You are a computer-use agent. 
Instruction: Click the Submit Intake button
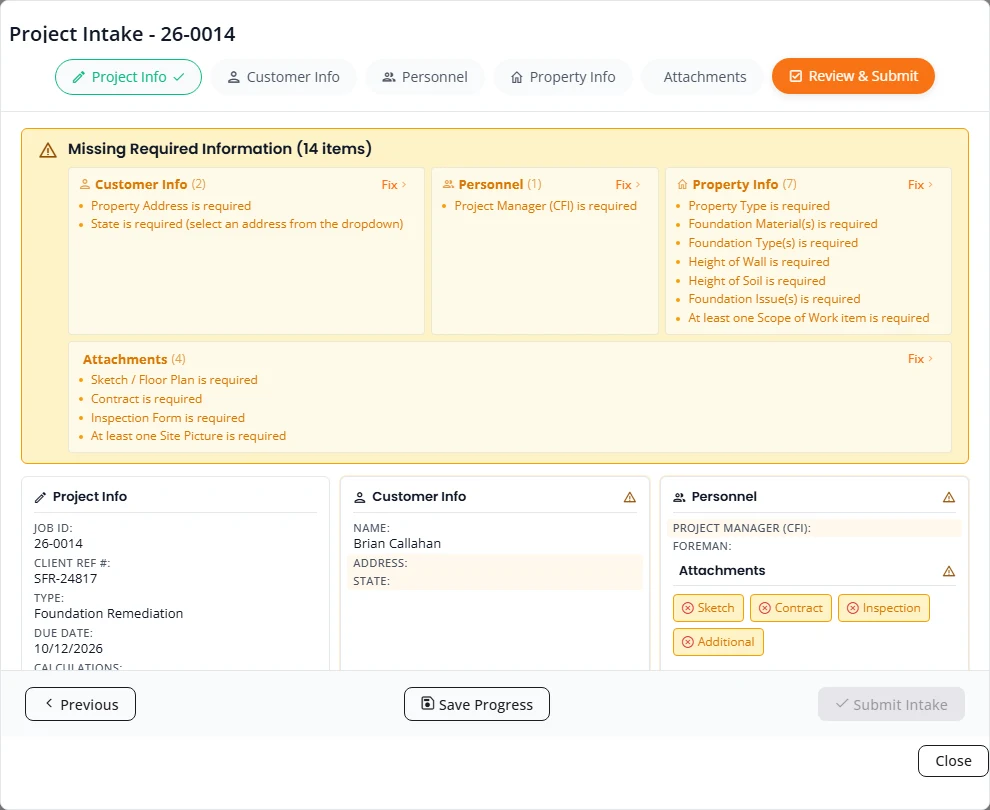pos(891,704)
